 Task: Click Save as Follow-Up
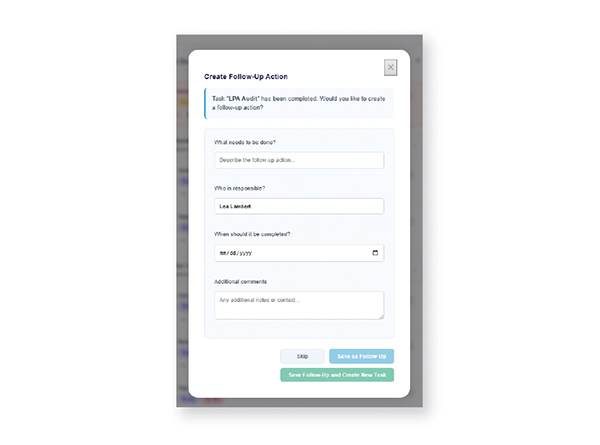point(361,356)
